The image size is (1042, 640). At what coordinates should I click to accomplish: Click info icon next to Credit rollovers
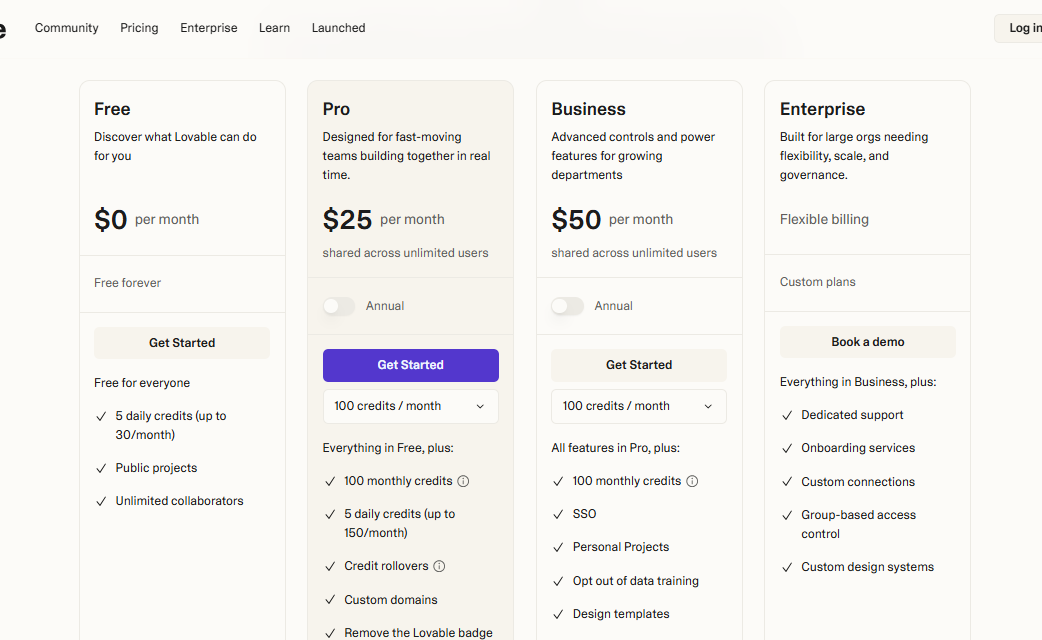(x=439, y=566)
